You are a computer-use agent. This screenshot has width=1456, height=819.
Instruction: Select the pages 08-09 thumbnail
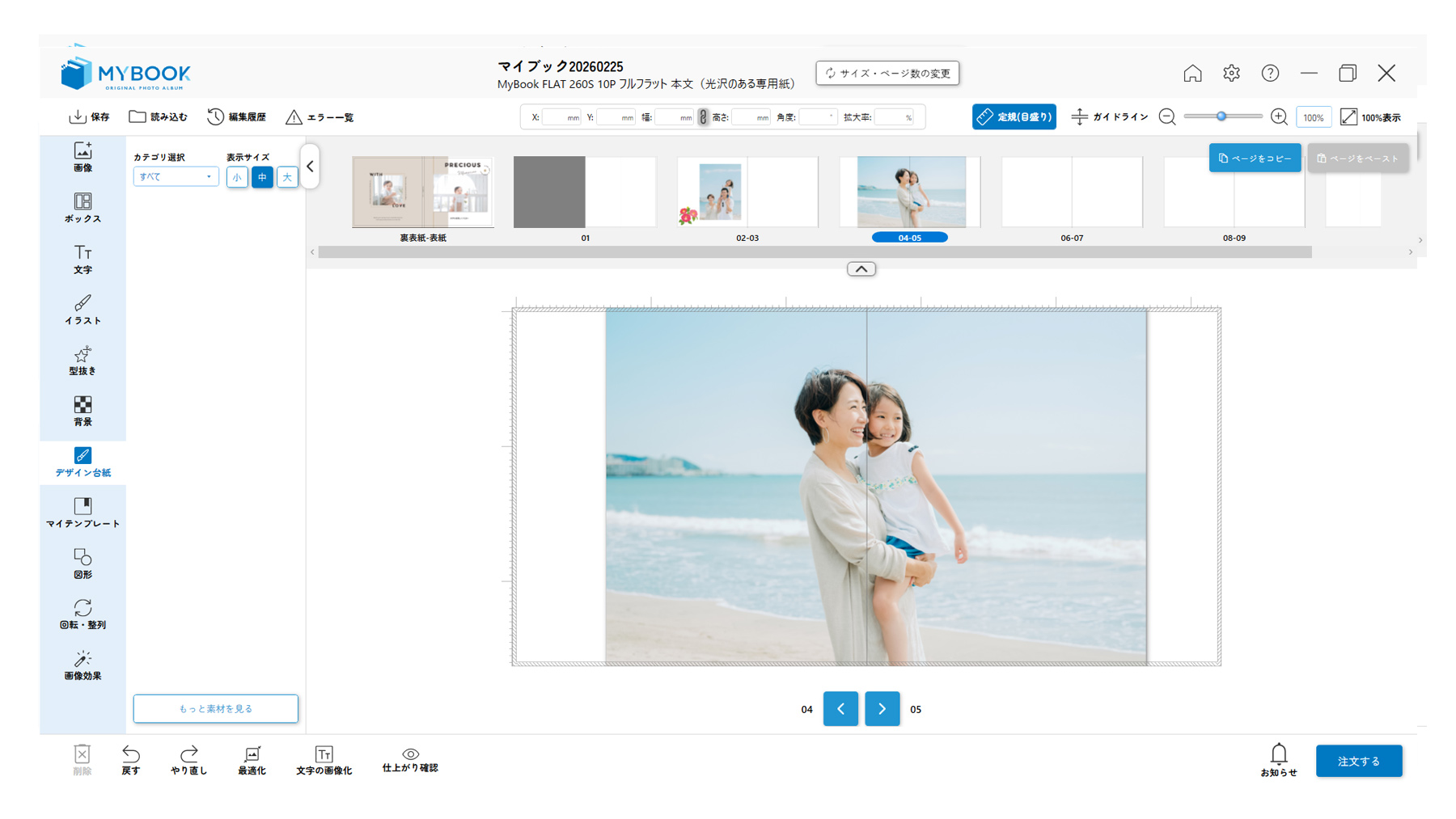click(1234, 192)
